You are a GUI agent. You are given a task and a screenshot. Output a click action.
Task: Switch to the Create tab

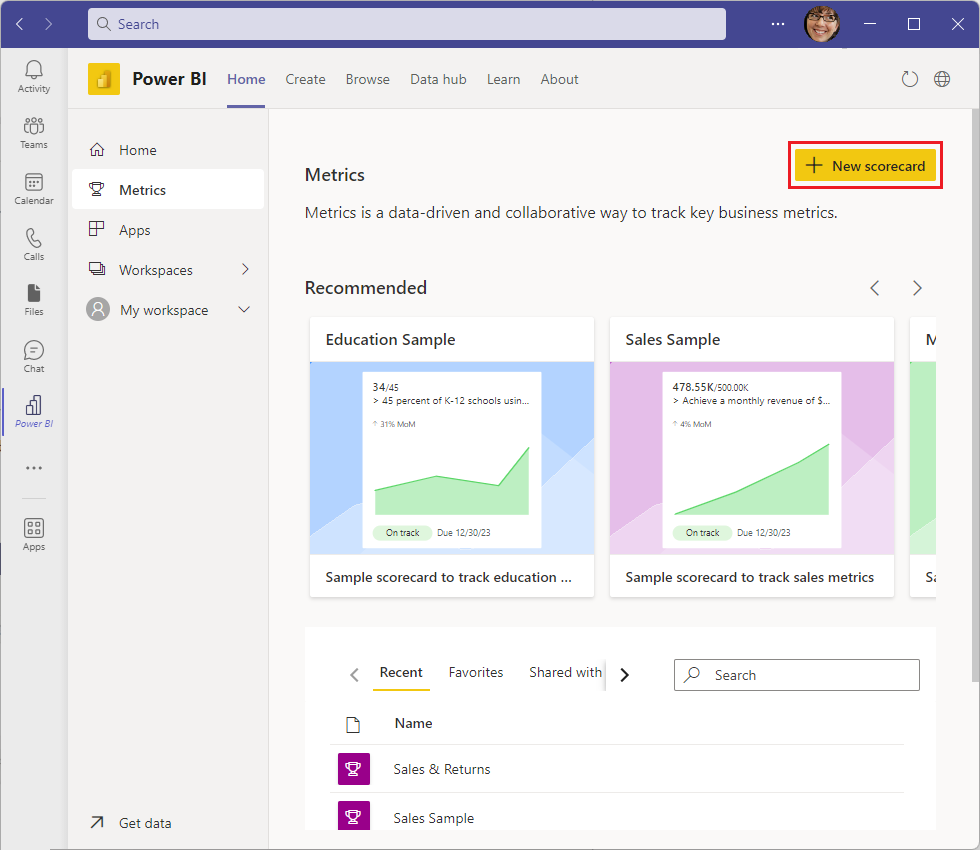(x=306, y=79)
